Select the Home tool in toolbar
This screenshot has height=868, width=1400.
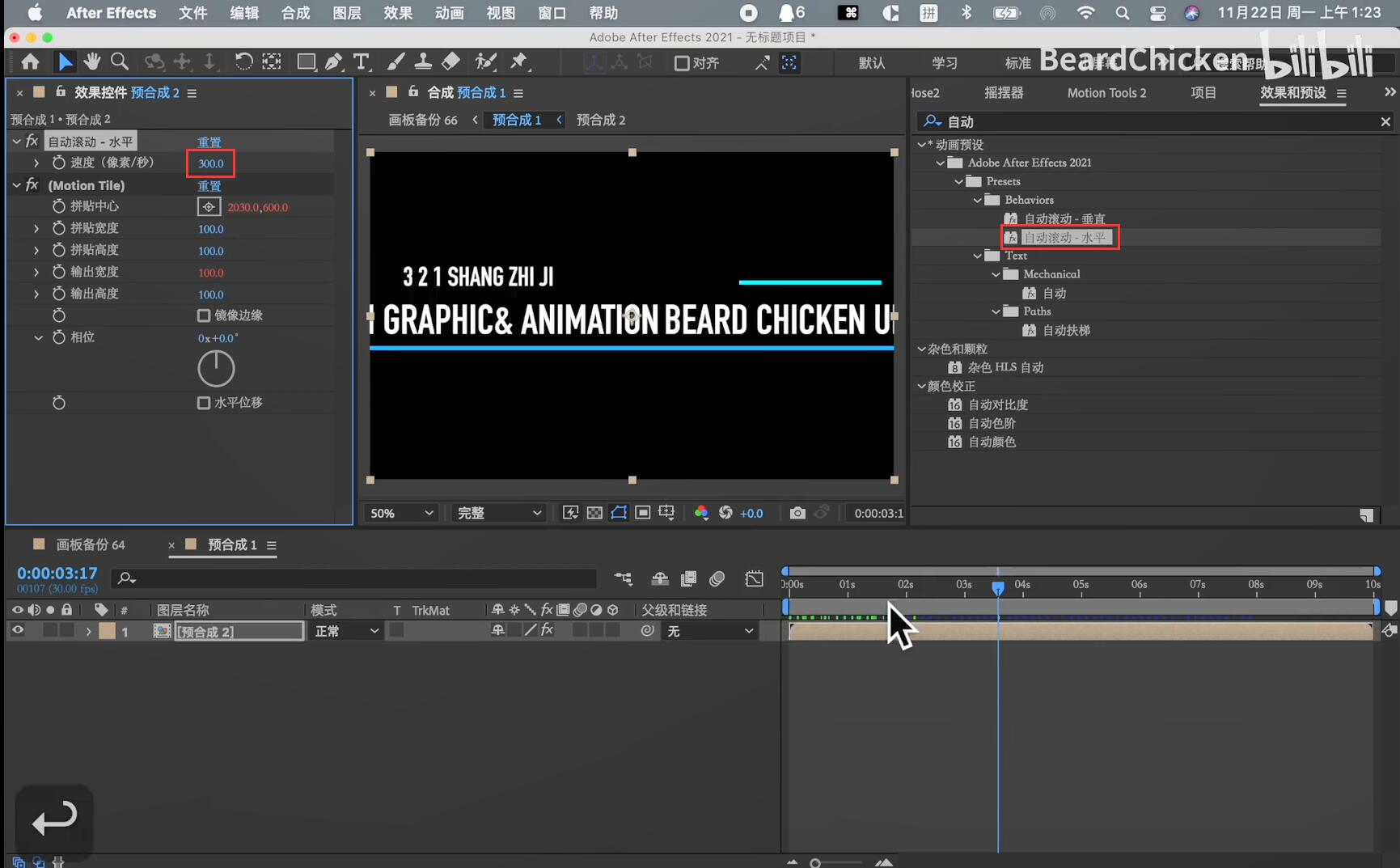click(x=30, y=61)
